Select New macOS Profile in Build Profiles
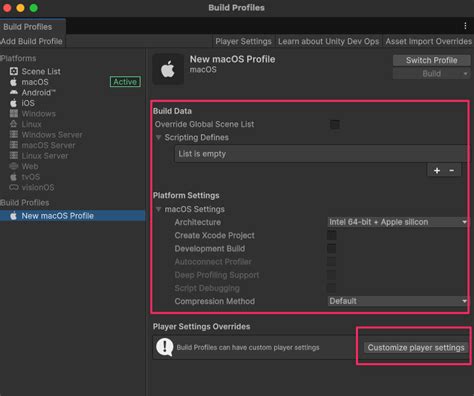Viewport: 474px width, 396px height. [73, 216]
